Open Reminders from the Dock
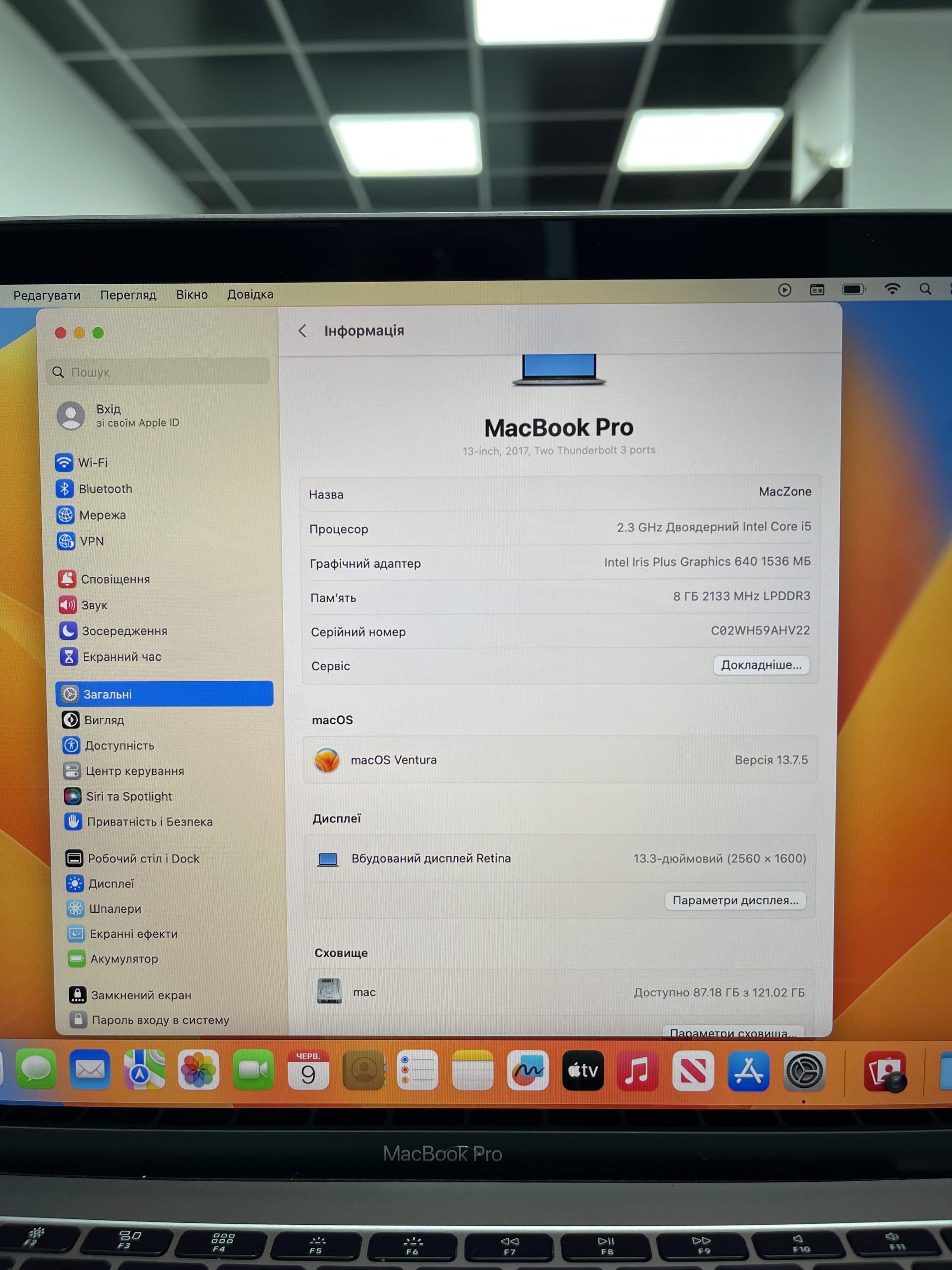This screenshot has height=1270, width=952. [417, 1070]
